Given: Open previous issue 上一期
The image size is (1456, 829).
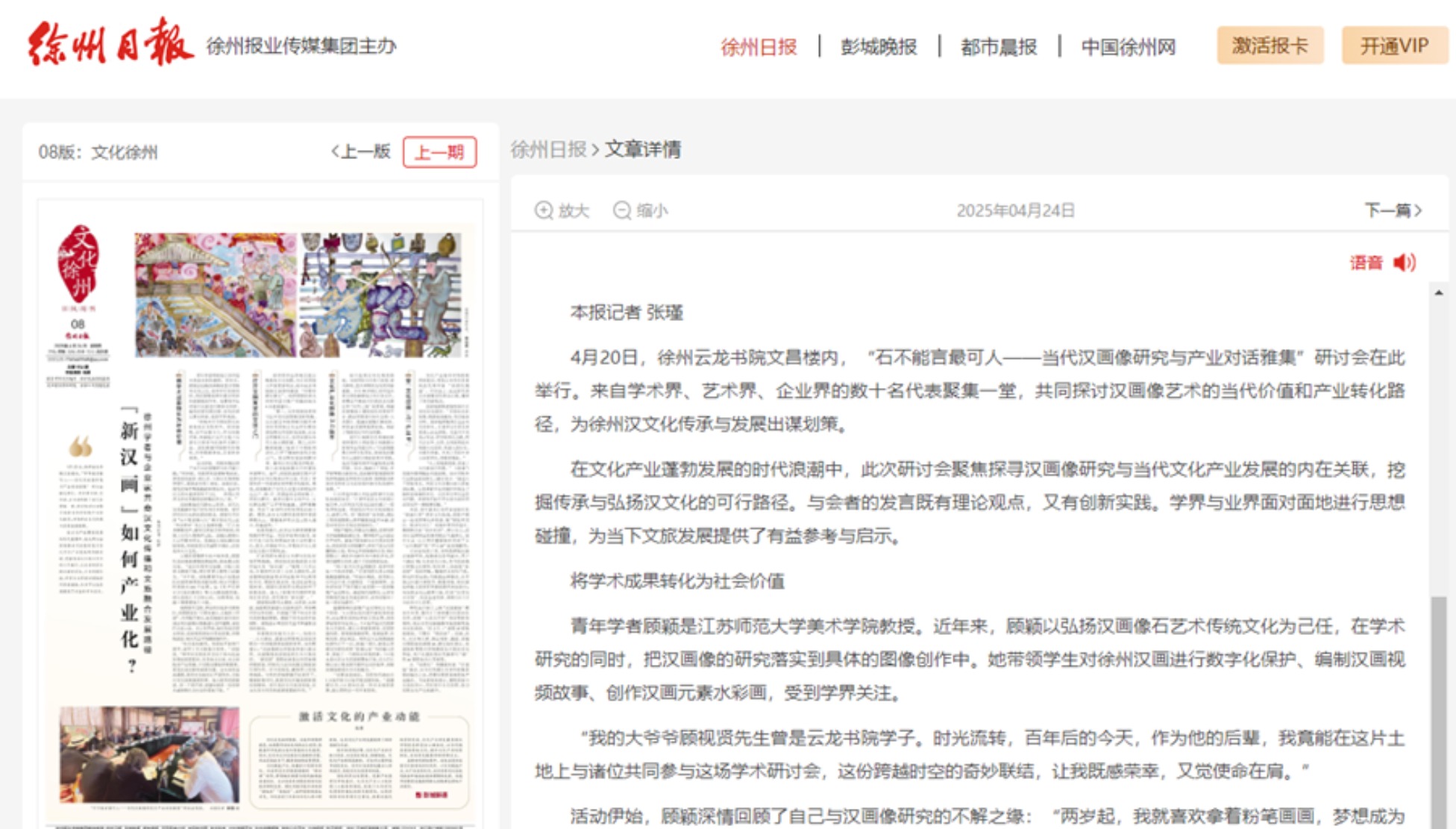Looking at the screenshot, I should coord(439,152).
